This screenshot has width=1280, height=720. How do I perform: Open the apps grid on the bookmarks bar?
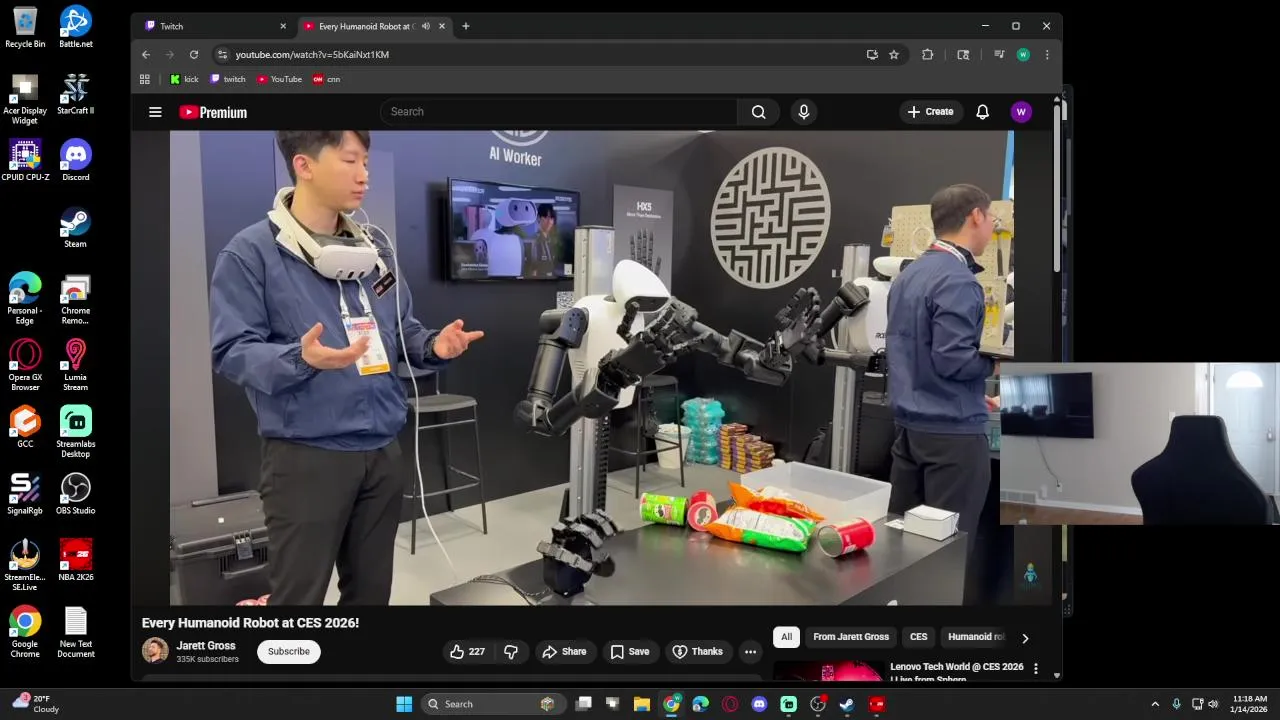click(x=145, y=79)
